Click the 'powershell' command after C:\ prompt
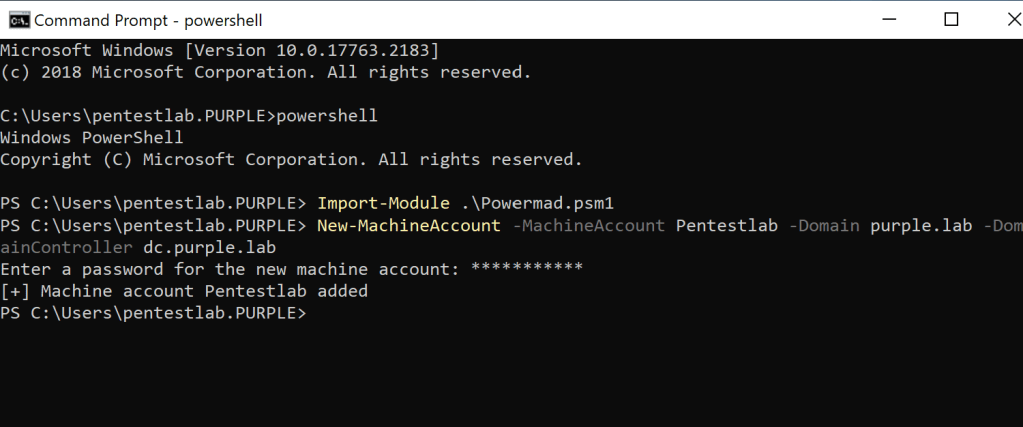 [326, 116]
